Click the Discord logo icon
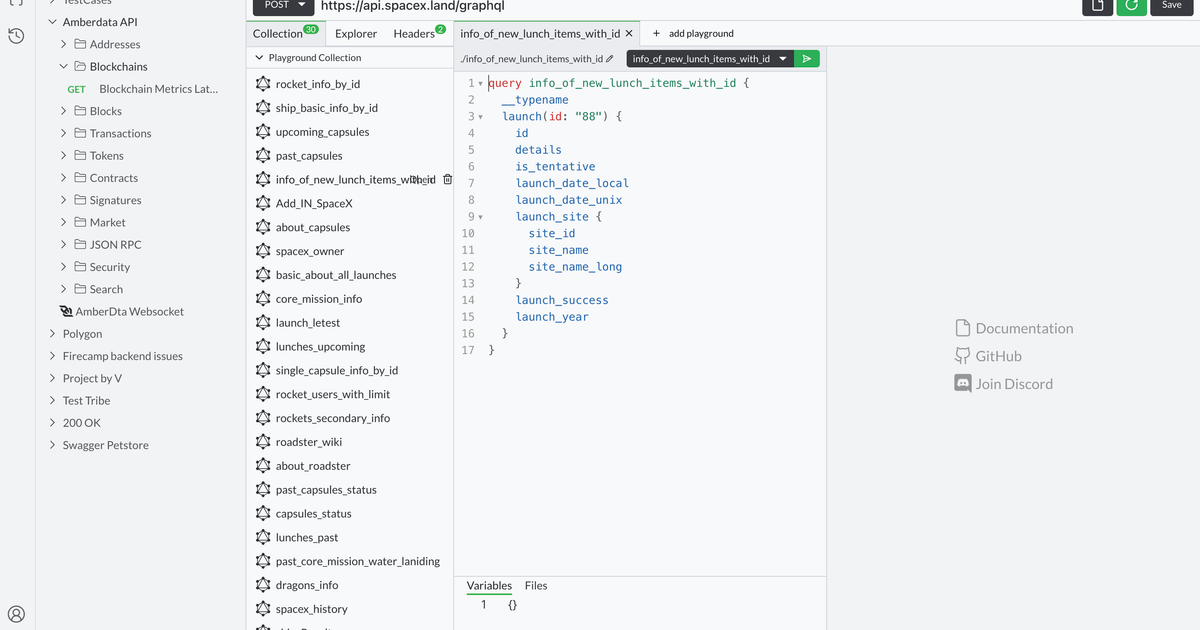This screenshot has width=1200, height=630. click(x=963, y=384)
